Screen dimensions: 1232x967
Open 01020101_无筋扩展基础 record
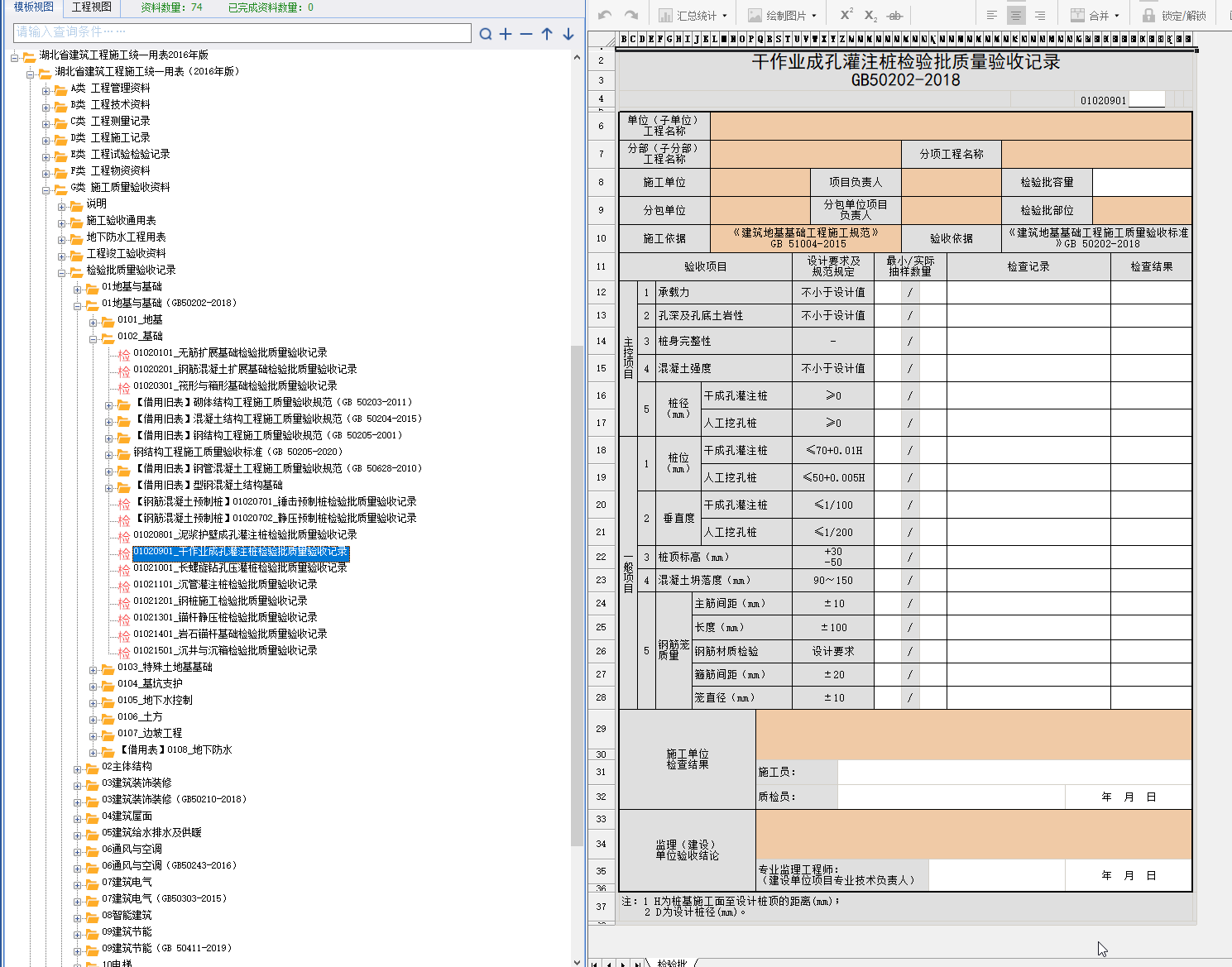point(230,352)
